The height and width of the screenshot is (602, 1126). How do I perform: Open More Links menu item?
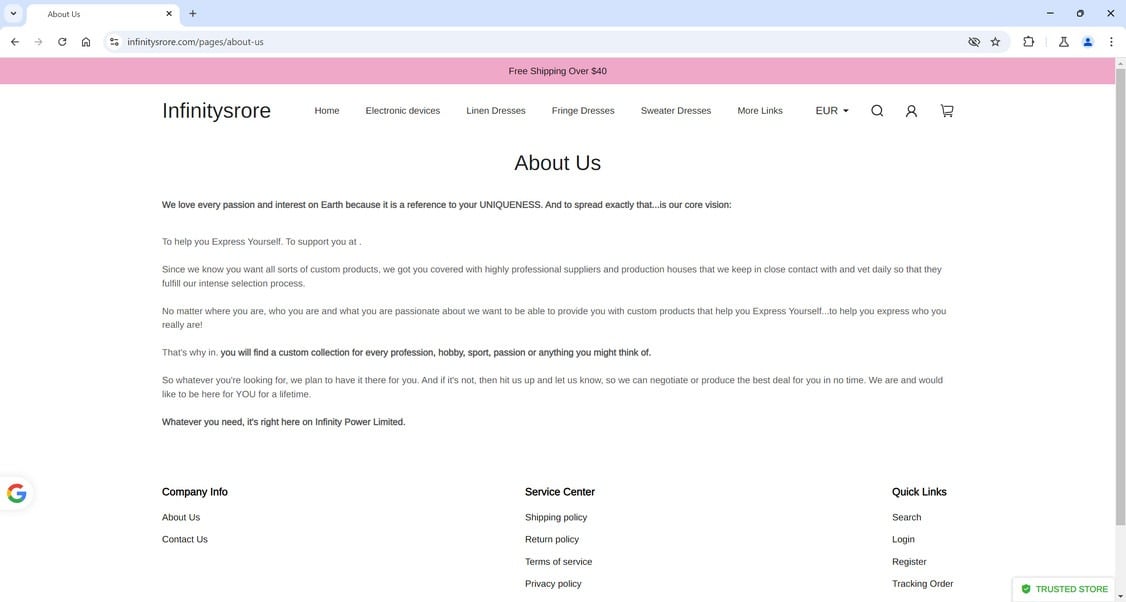pos(760,111)
